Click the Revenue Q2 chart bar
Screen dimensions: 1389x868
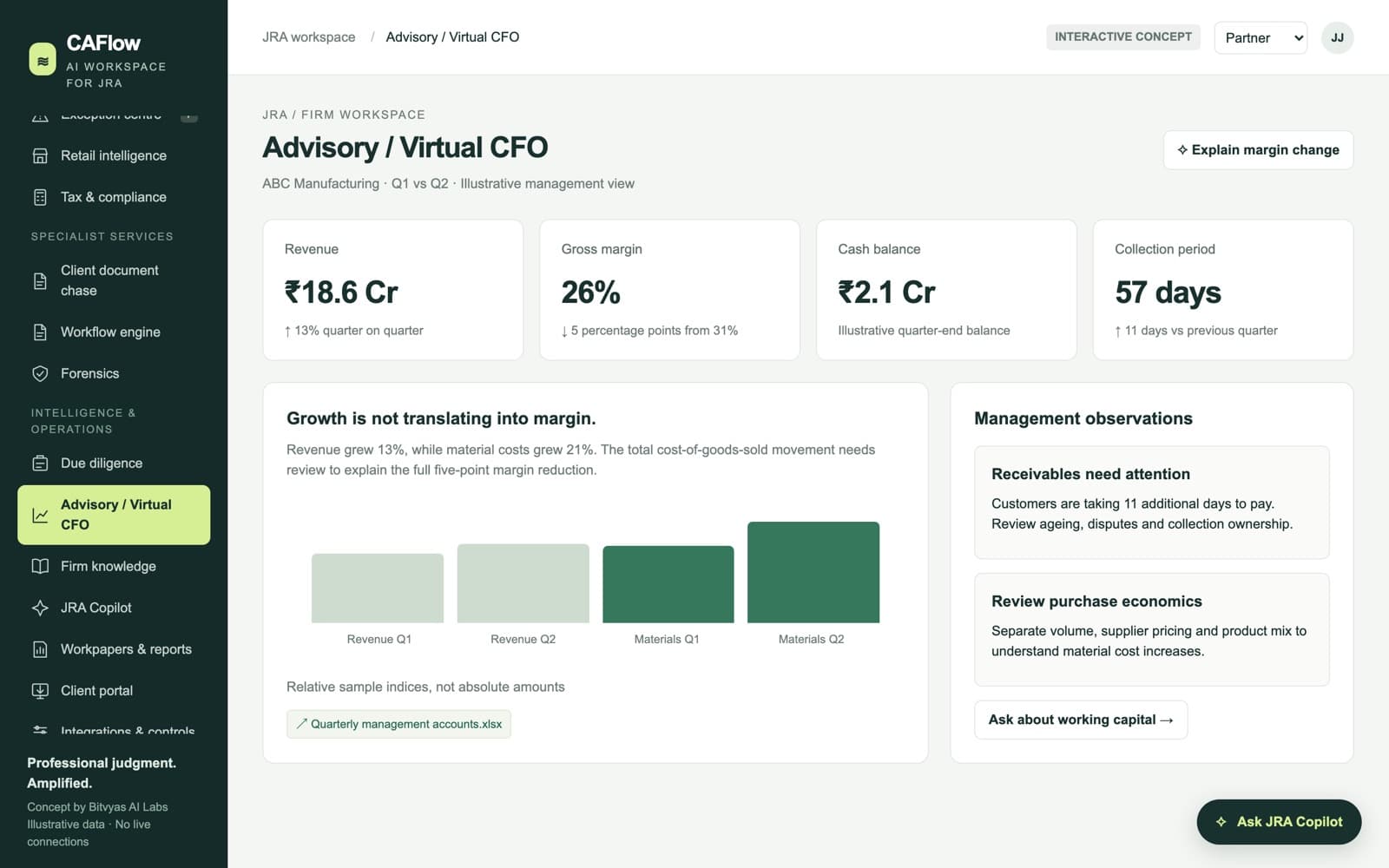(x=523, y=583)
